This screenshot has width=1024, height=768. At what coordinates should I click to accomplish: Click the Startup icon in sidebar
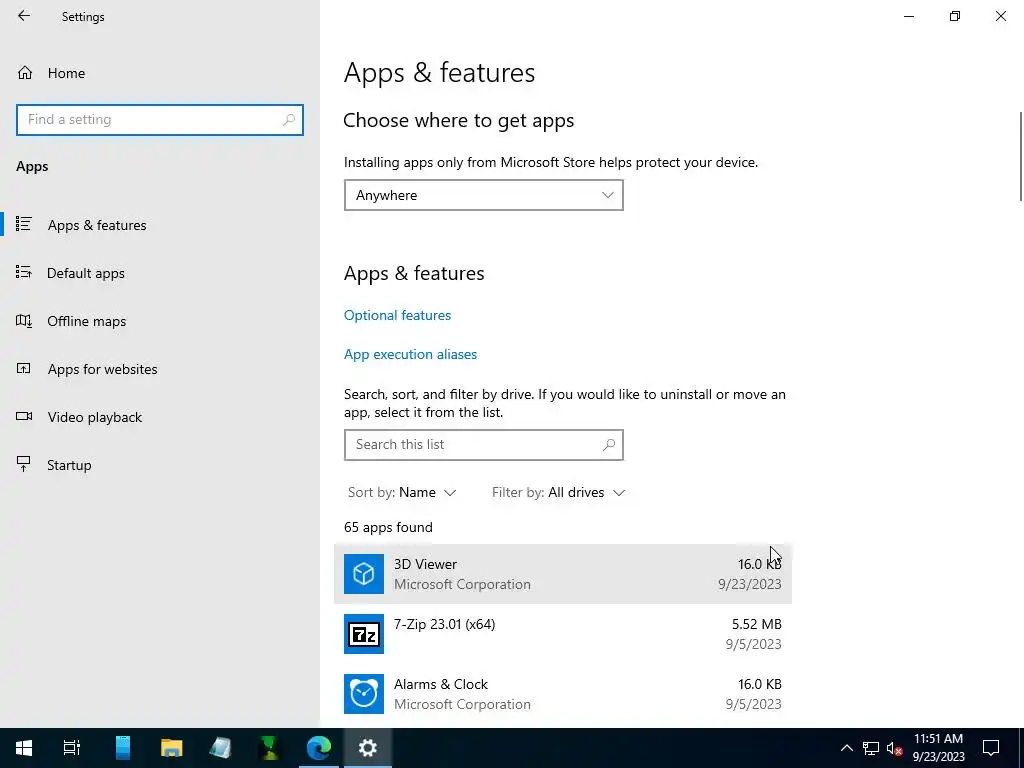(24, 464)
